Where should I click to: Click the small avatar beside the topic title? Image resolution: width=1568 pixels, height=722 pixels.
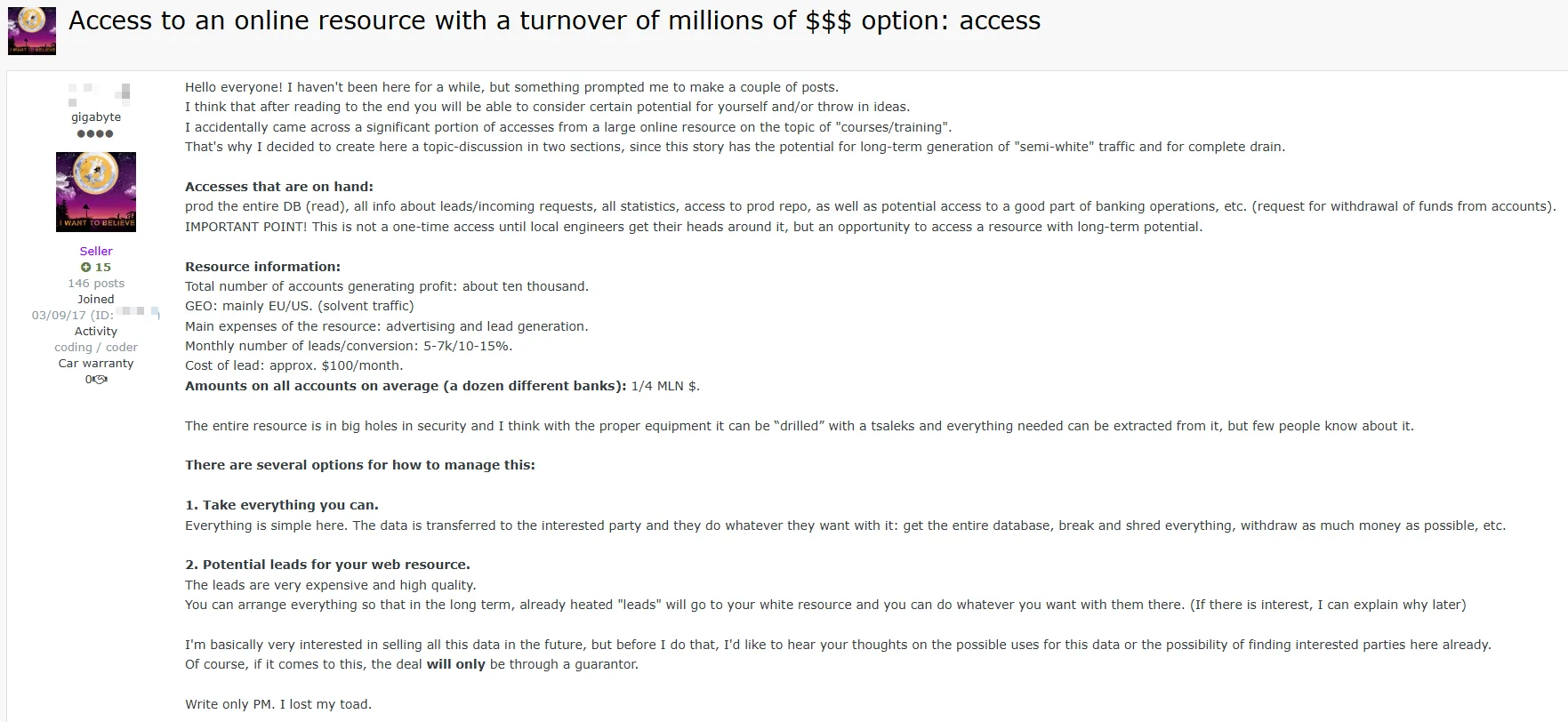tap(32, 31)
